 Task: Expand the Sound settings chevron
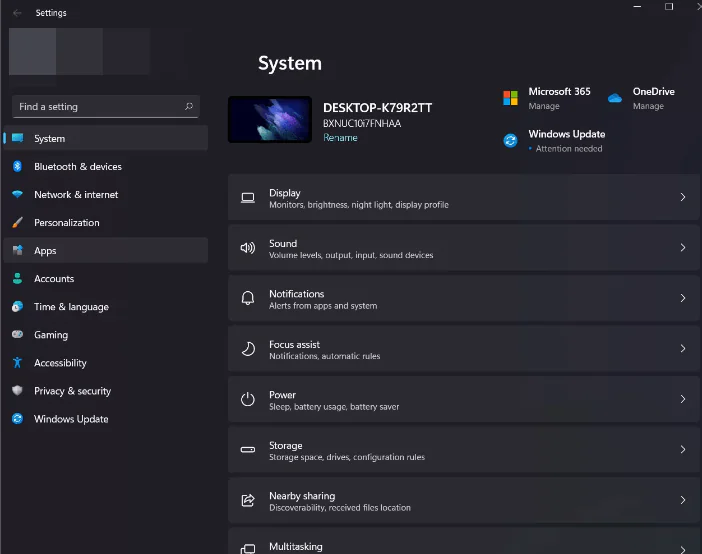click(x=683, y=248)
